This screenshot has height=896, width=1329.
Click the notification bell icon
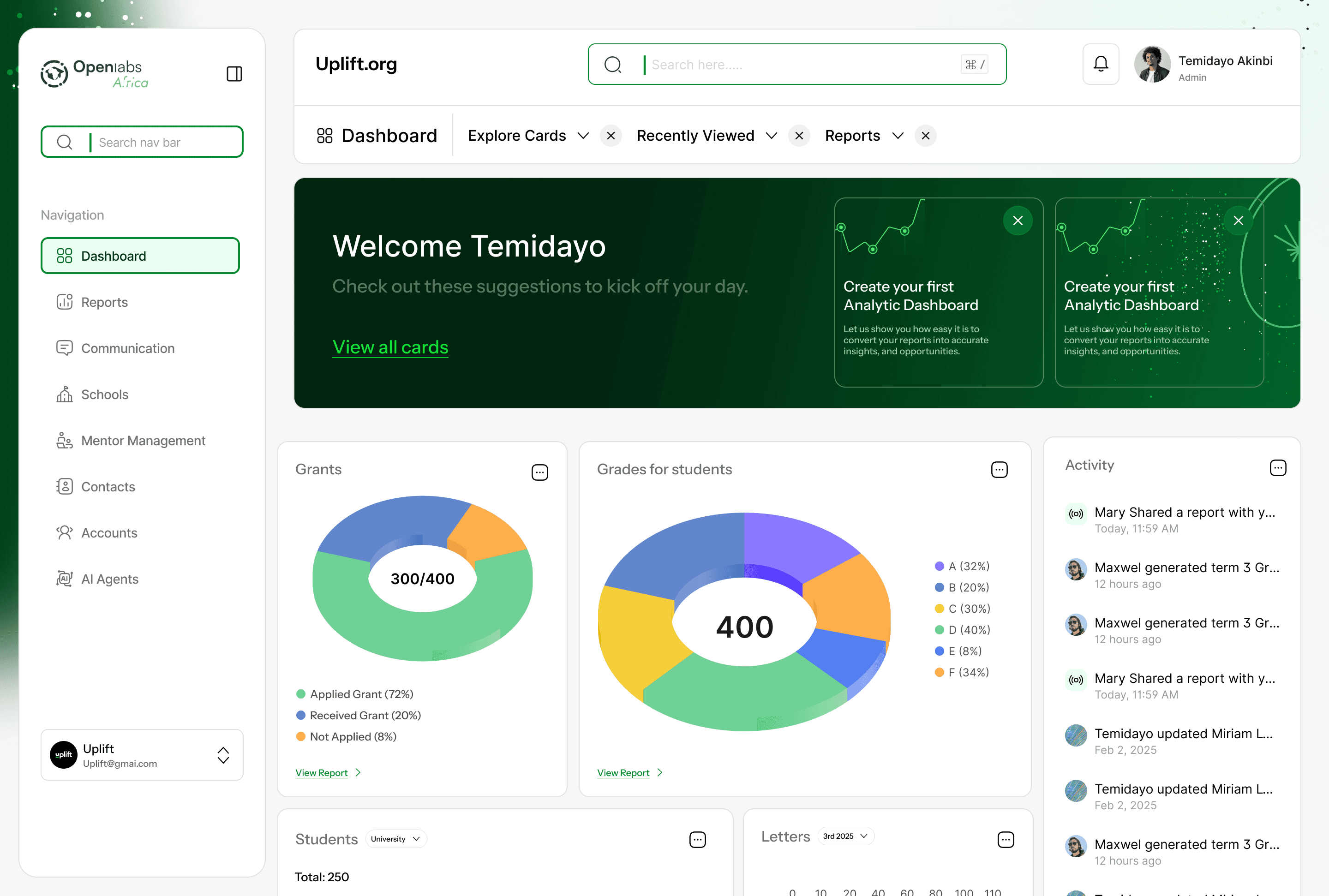(1101, 64)
